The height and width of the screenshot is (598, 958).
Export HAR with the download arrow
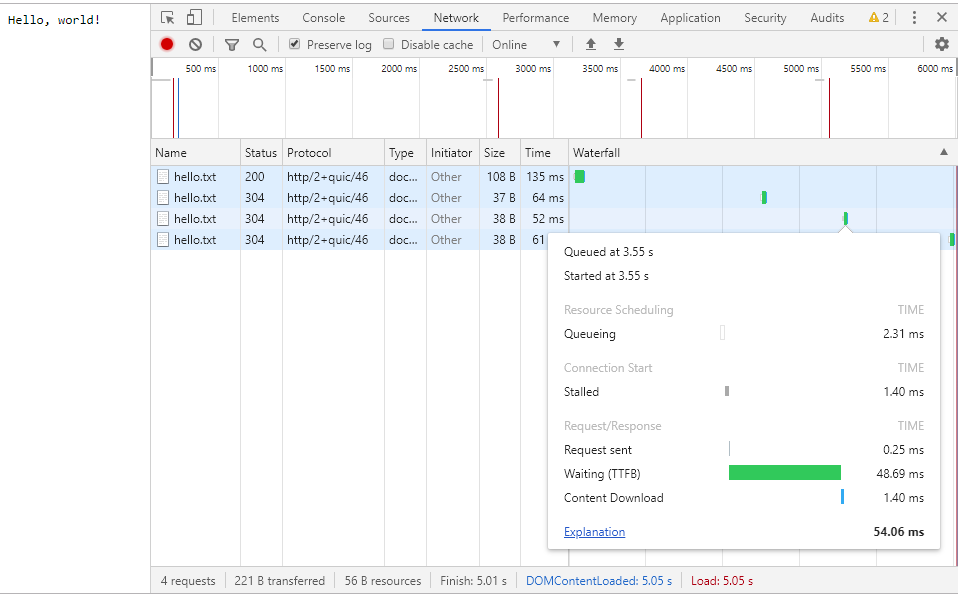(619, 44)
